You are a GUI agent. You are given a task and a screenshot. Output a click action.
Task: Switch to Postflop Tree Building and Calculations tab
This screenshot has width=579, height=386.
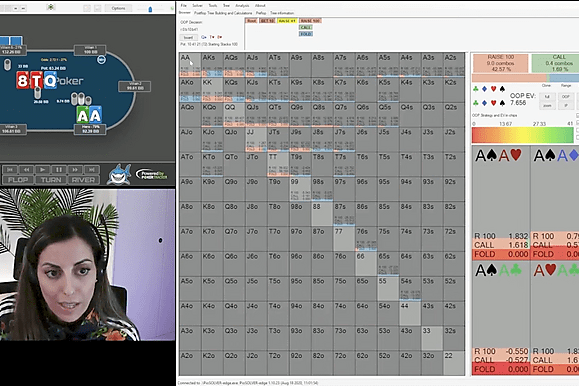pos(223,13)
